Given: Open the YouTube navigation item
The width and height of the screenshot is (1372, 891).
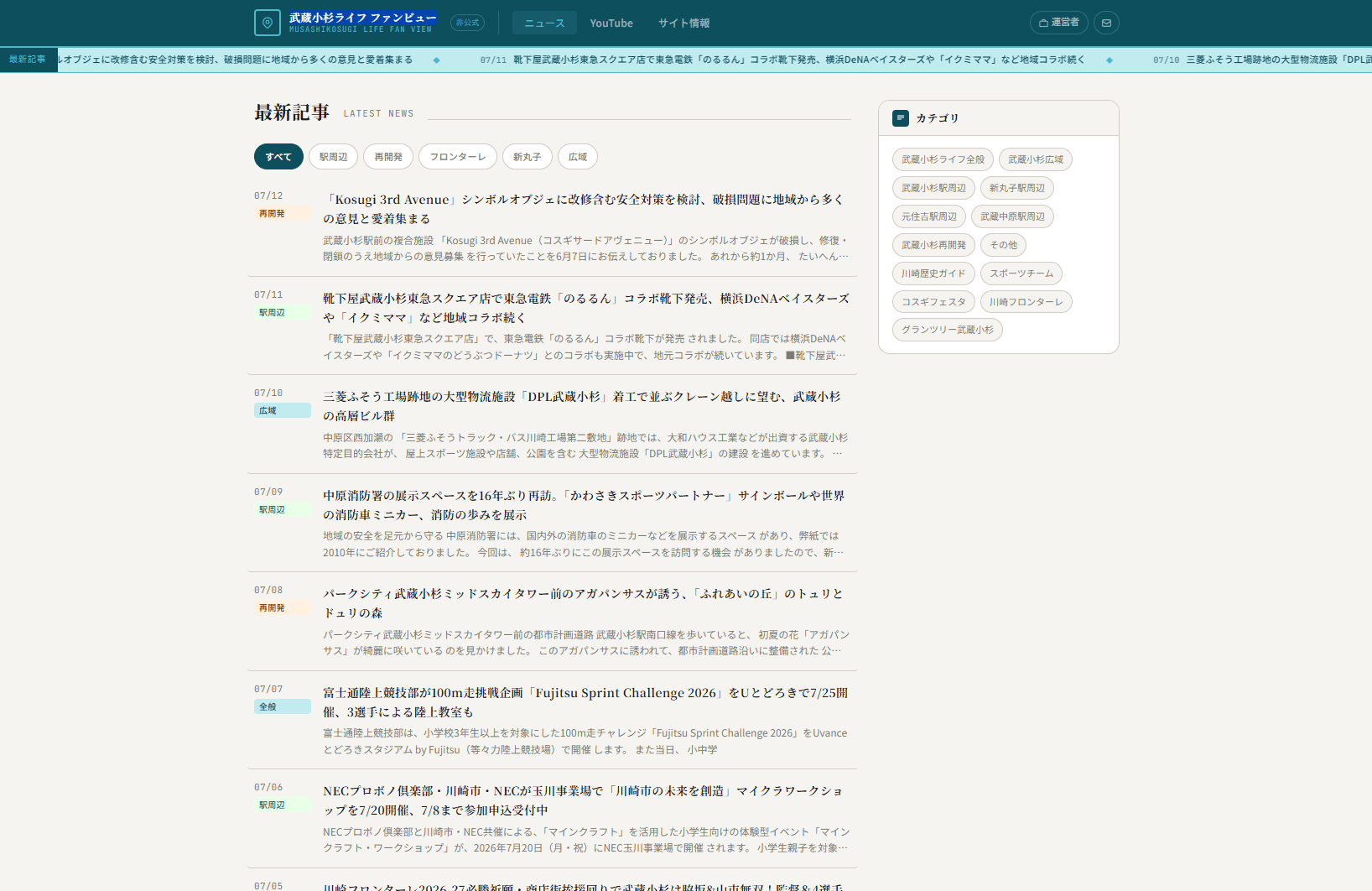Looking at the screenshot, I should coord(611,23).
